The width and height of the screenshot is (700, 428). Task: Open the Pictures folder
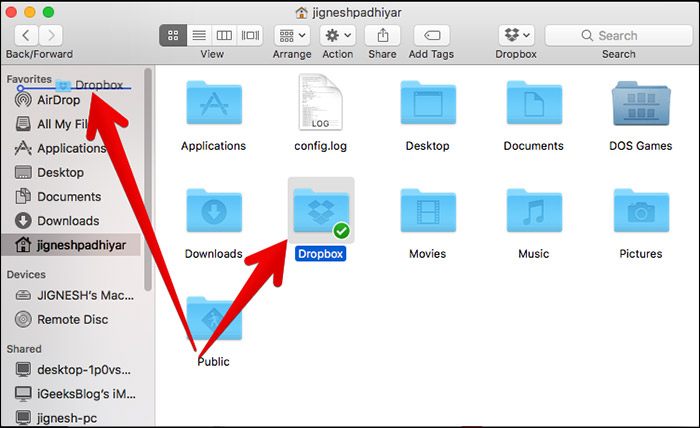tap(640, 213)
